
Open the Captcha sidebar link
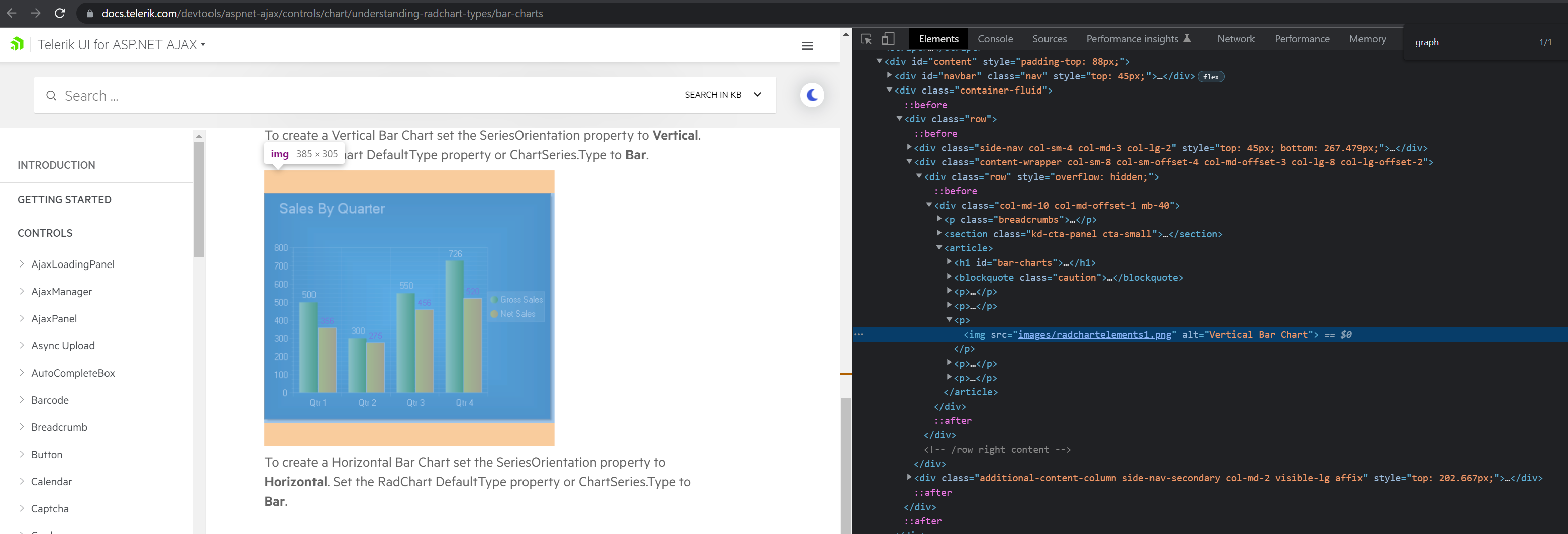coord(49,509)
